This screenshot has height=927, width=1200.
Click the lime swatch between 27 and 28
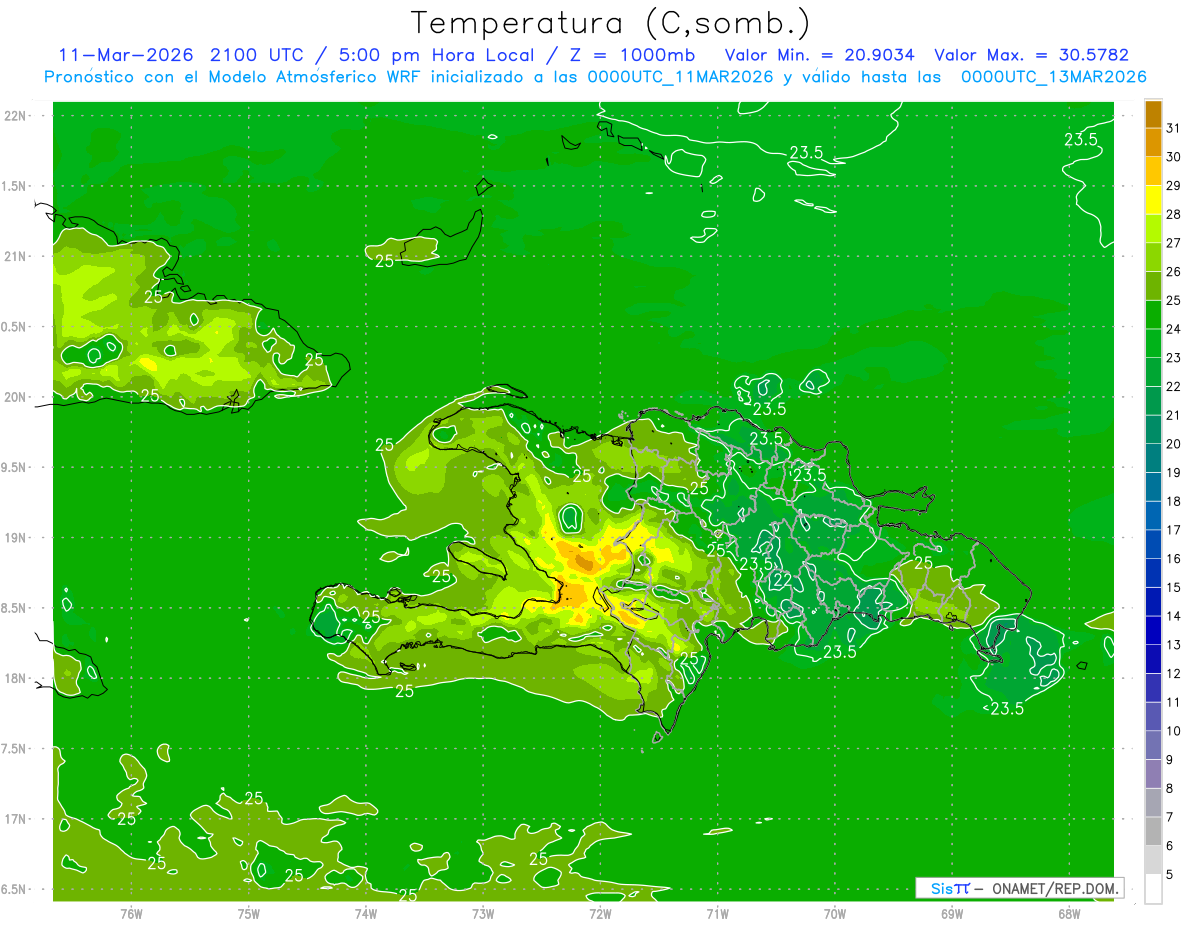coord(1153,229)
